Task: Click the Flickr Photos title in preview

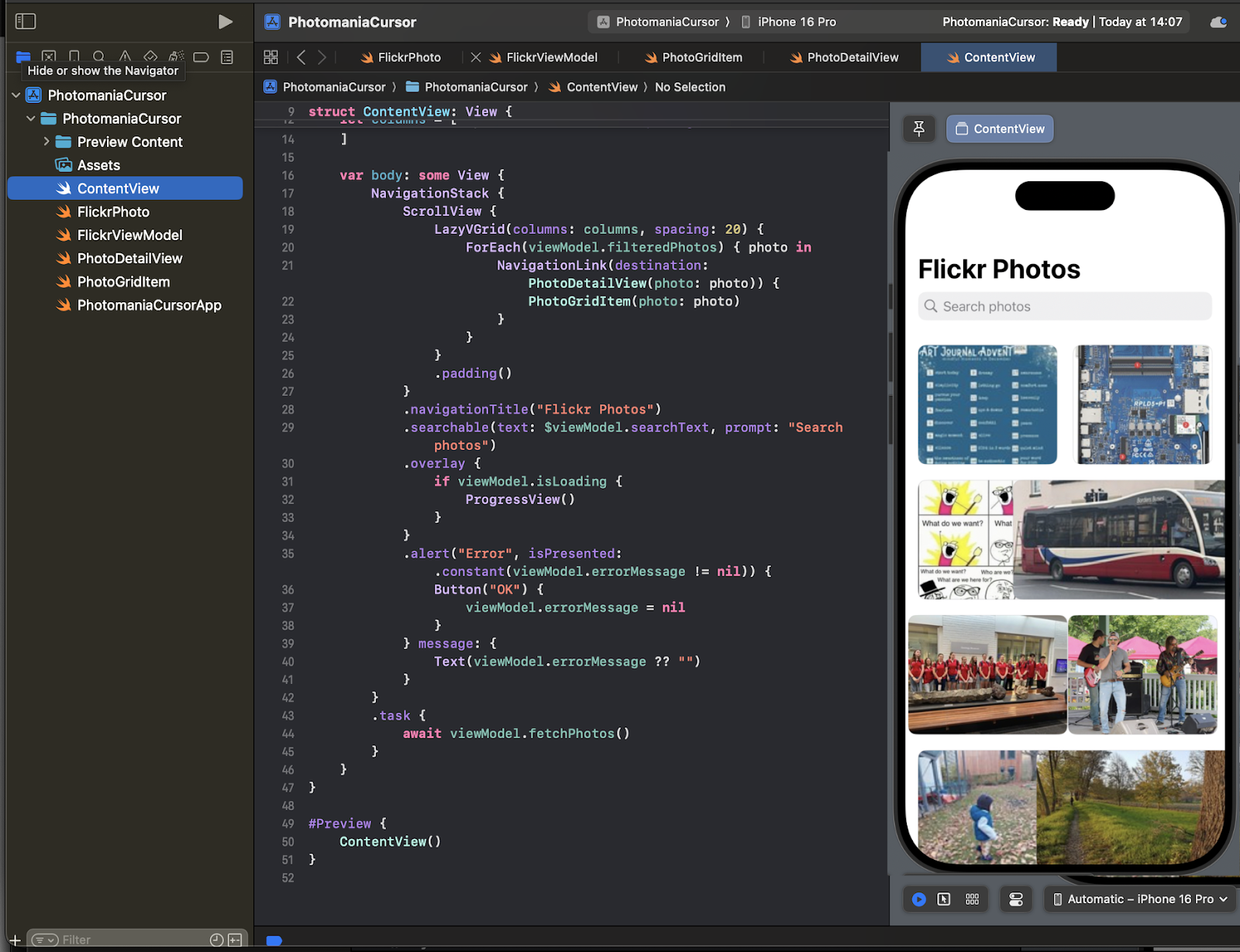Action: pyautogui.click(x=999, y=270)
